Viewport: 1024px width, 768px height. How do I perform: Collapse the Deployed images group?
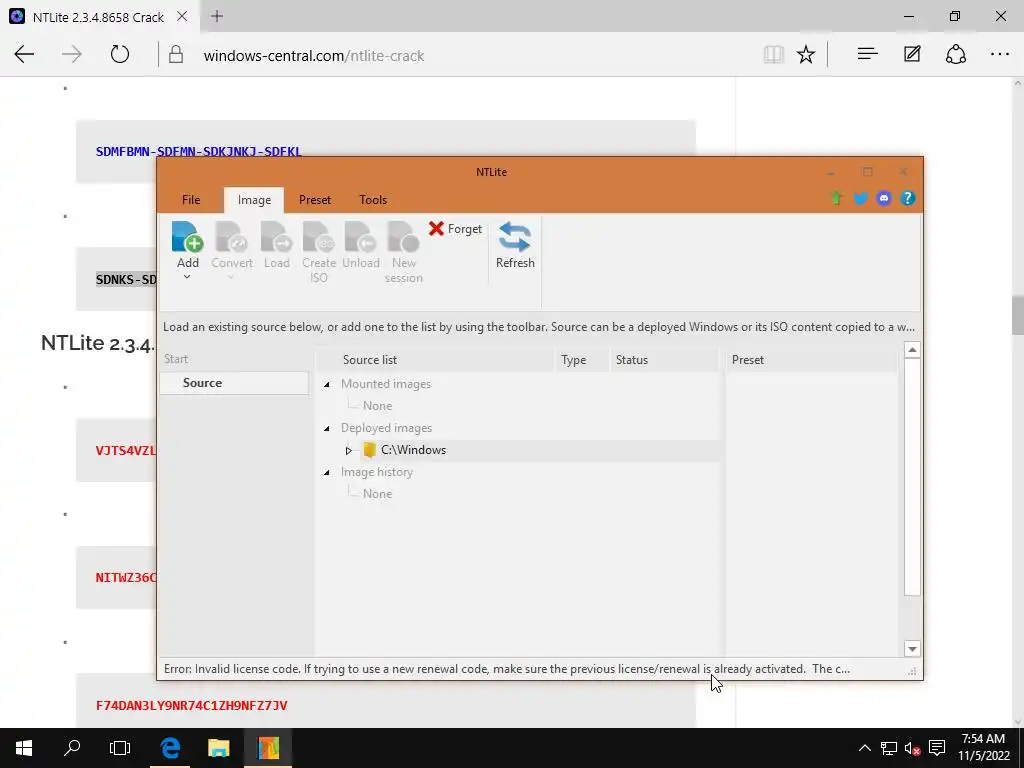pos(327,428)
